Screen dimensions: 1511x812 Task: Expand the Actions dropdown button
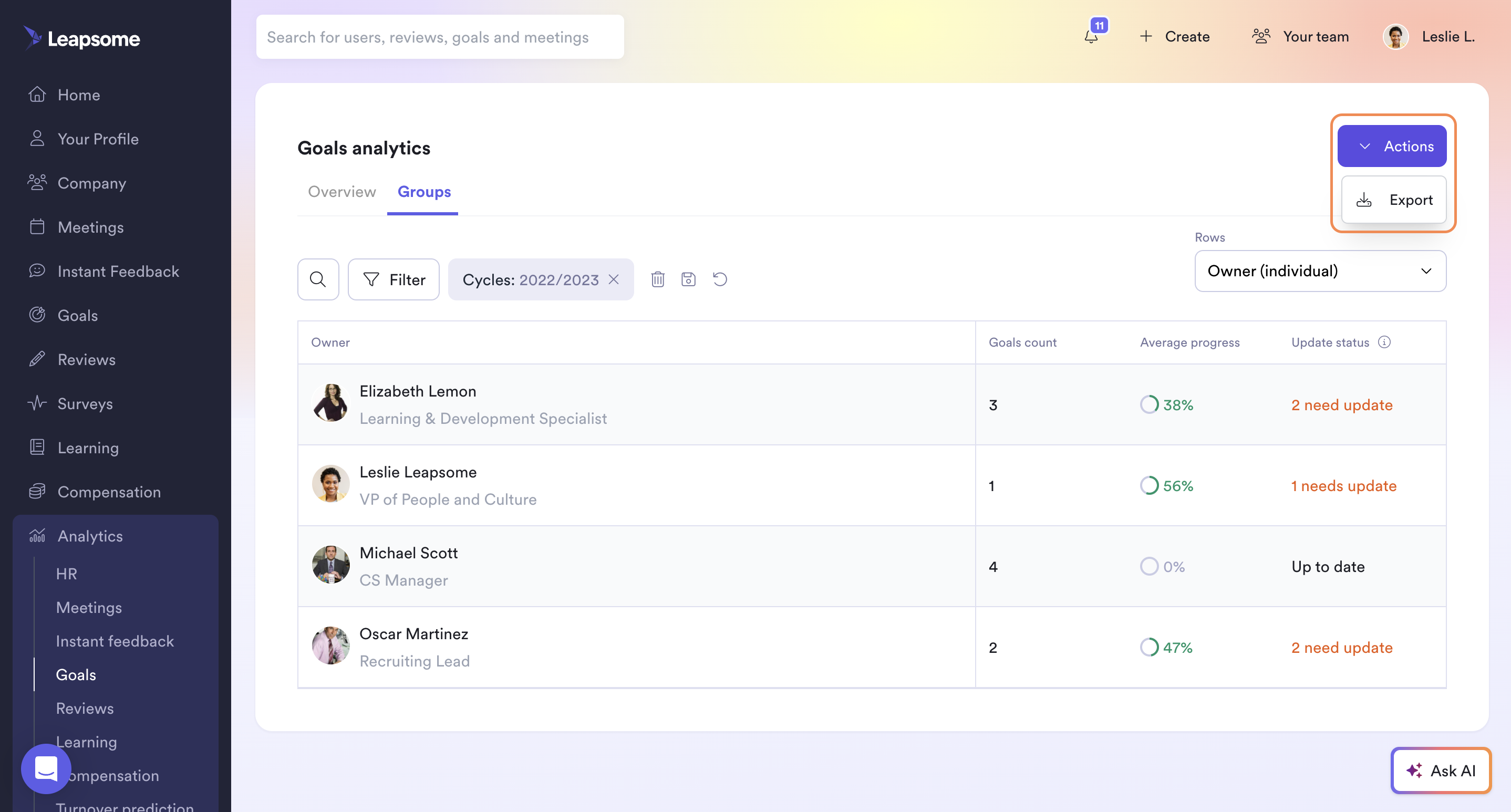(1391, 146)
